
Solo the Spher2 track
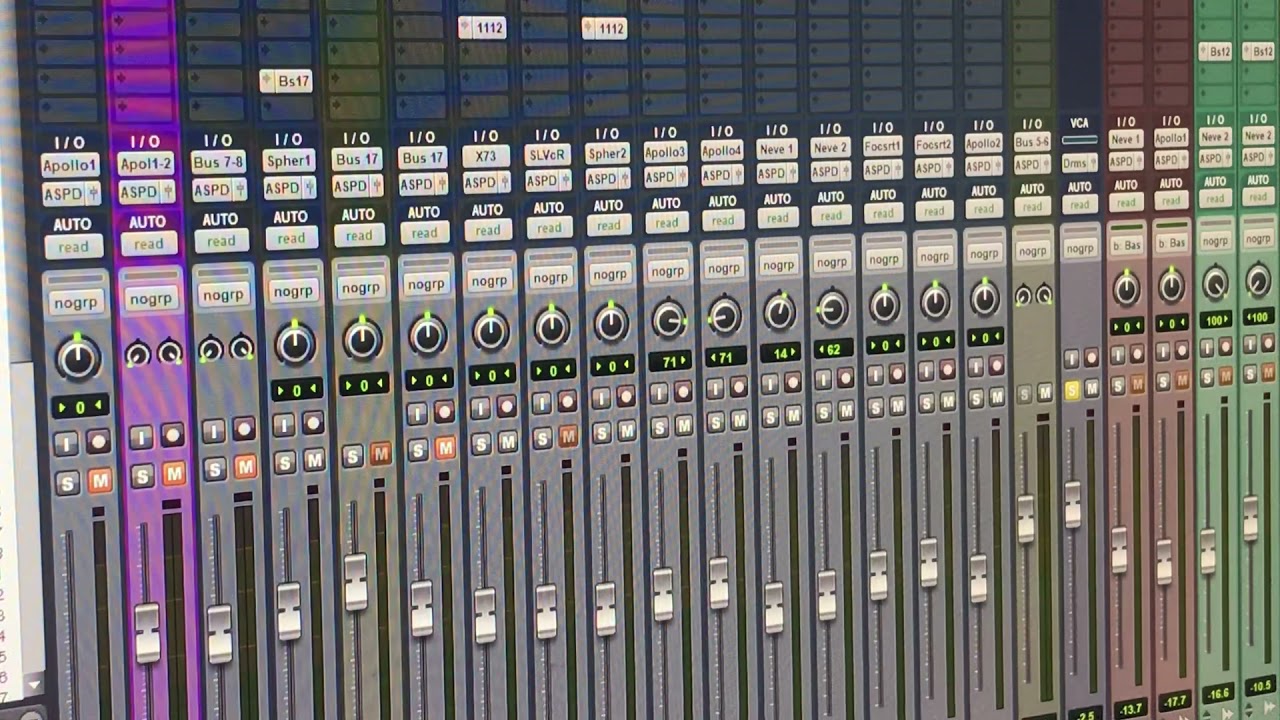click(x=601, y=433)
